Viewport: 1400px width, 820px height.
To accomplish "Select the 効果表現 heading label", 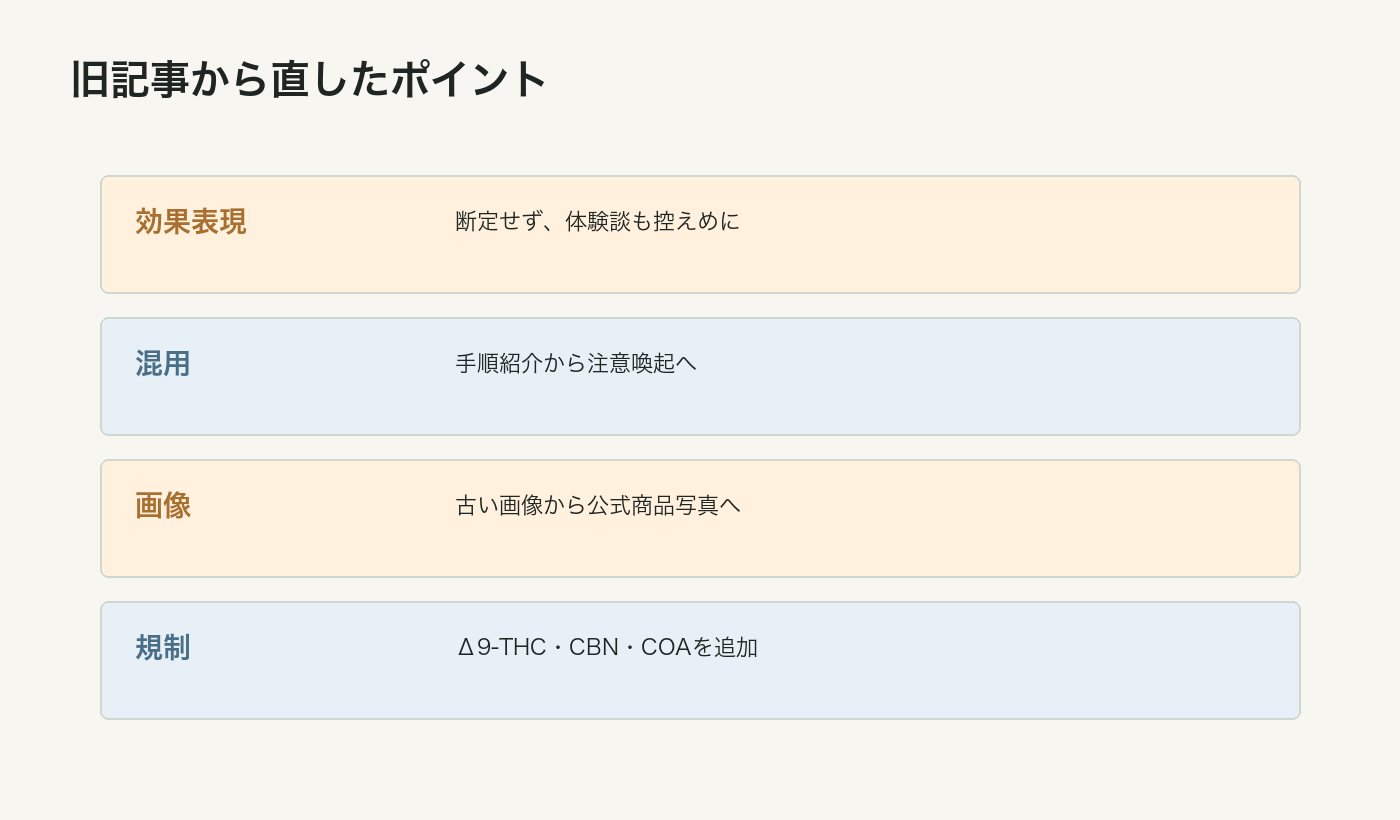I will (191, 222).
